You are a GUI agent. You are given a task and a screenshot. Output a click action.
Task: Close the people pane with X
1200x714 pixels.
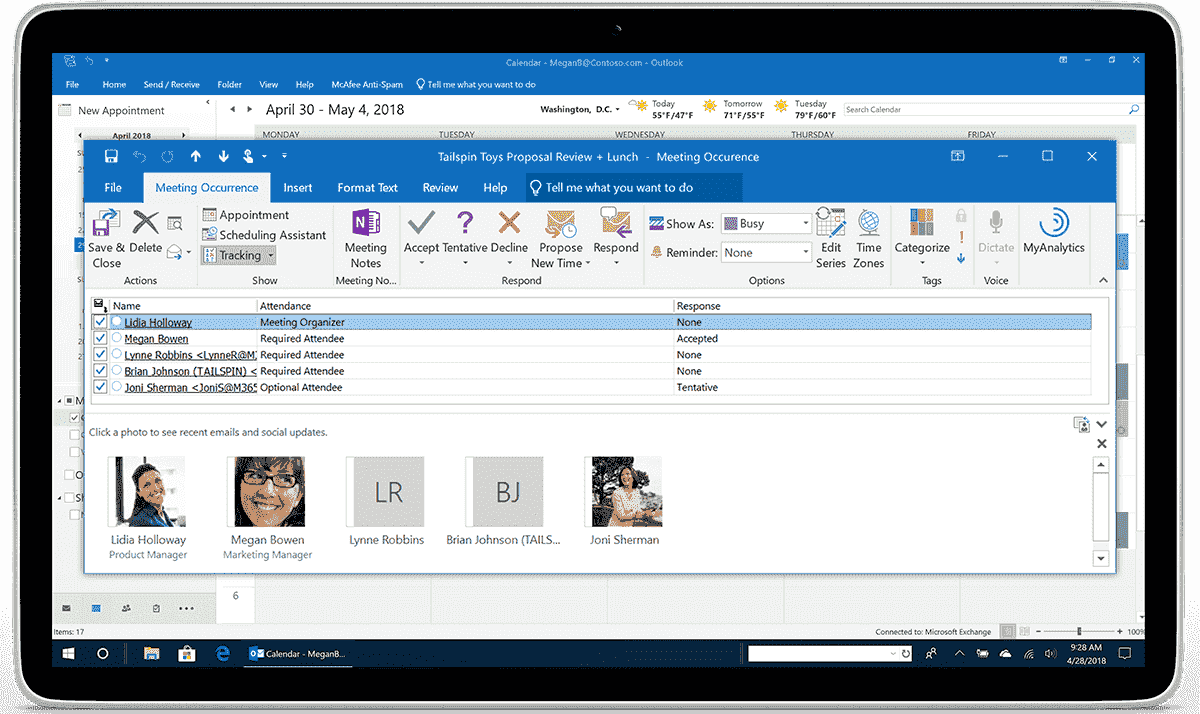coord(1102,444)
